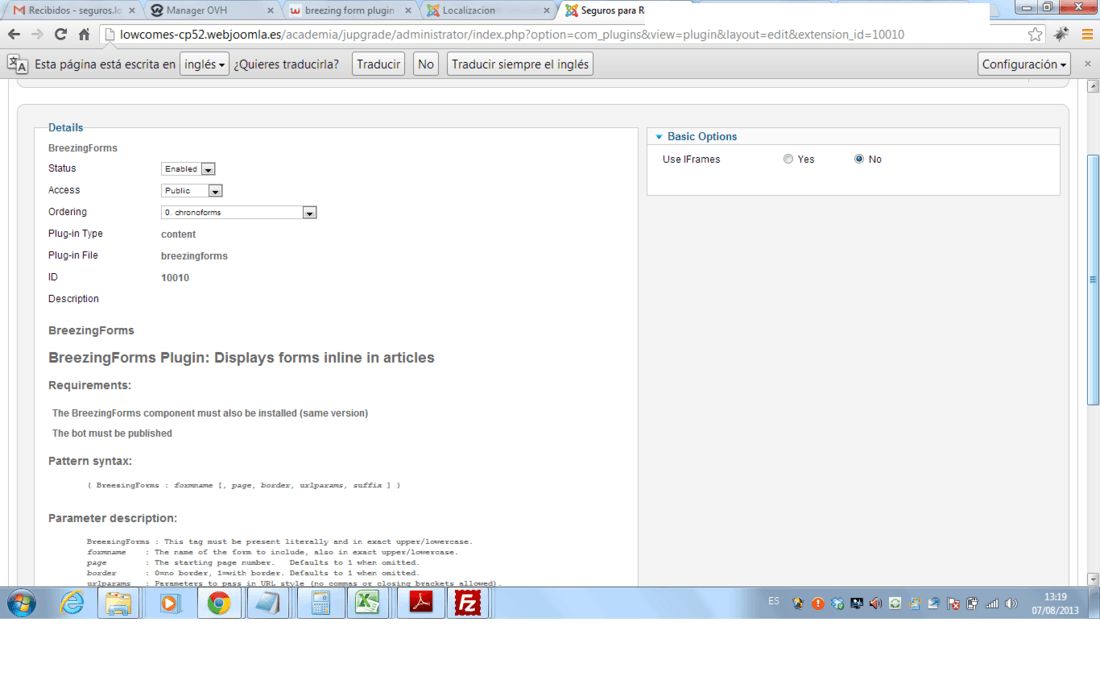This screenshot has width=1100, height=676.
Task: Click the Plug-in Type value content
Action: point(178,234)
